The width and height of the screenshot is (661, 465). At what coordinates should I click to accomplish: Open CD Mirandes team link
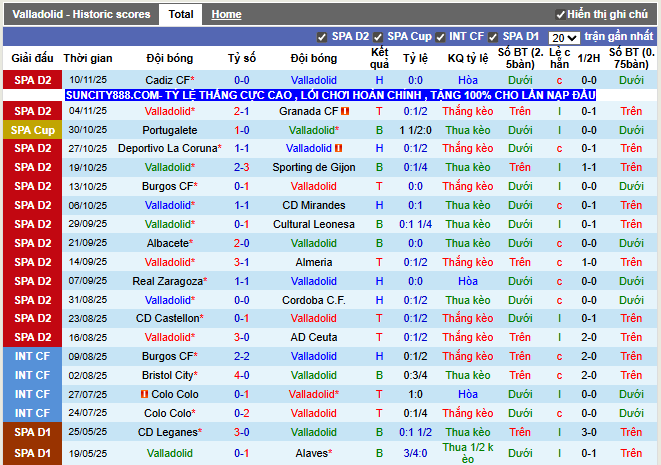tap(314, 205)
